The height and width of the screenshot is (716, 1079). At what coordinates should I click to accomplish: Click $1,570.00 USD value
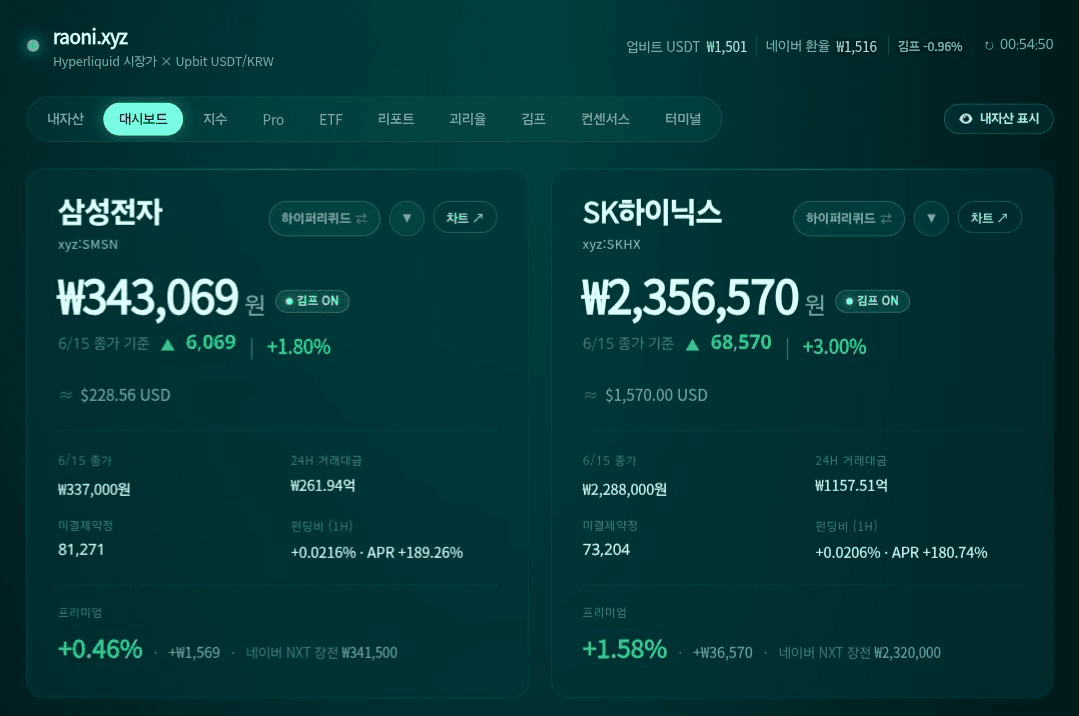coord(656,395)
